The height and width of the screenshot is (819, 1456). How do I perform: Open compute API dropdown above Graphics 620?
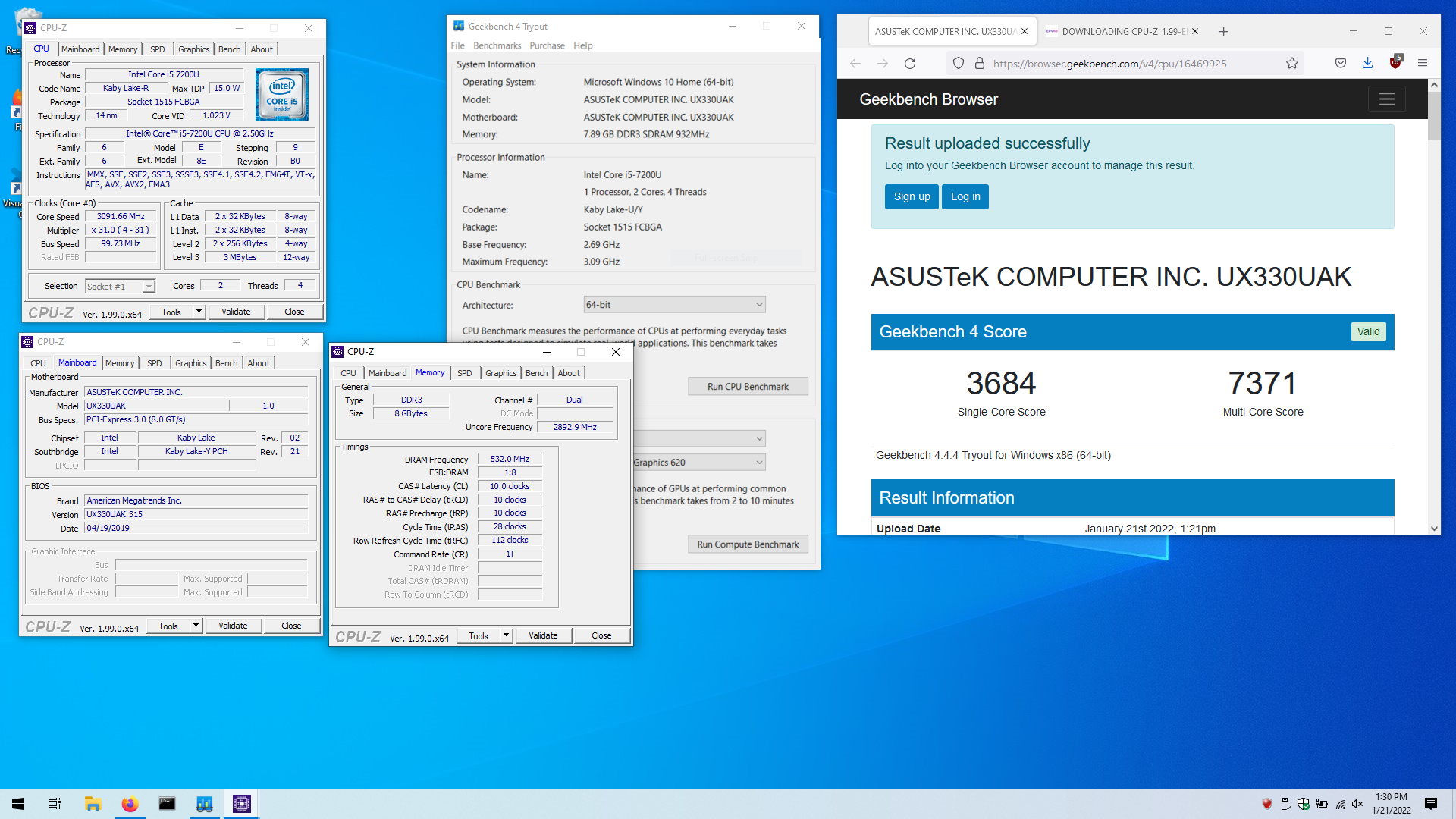(698, 438)
